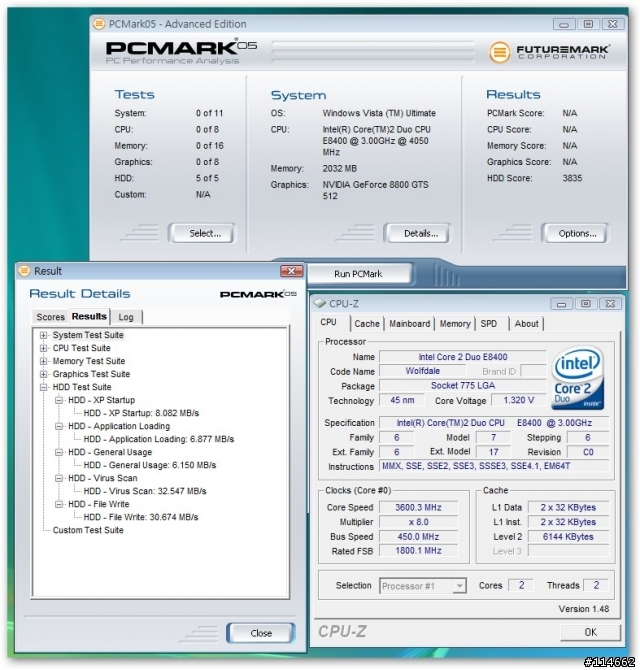Expand the Graphics Test Suite node
This screenshot has height=670, width=640.
pyautogui.click(x=43, y=374)
